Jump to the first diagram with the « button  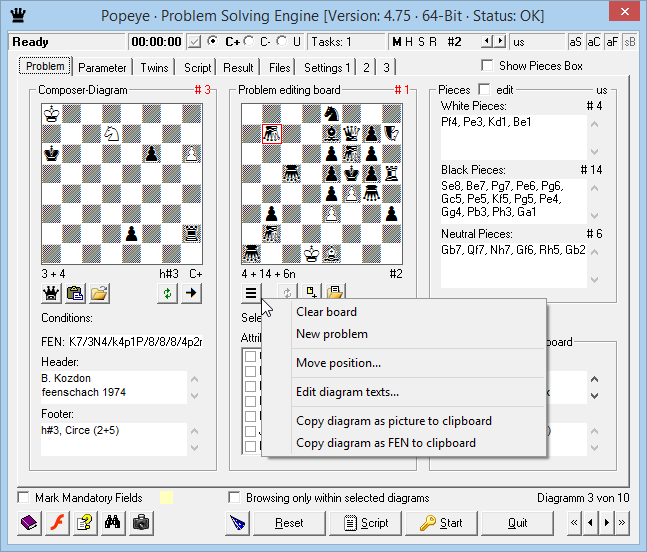click(x=574, y=523)
